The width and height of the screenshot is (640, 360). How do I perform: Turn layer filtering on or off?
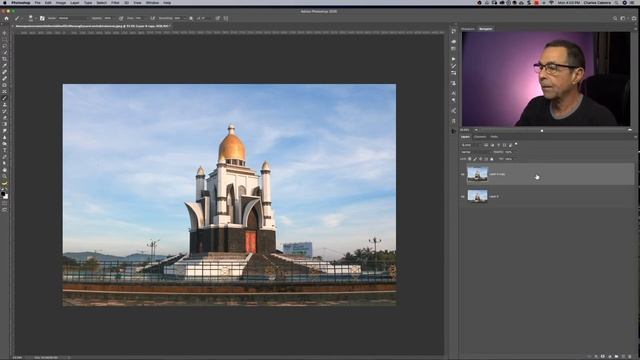pyautogui.click(x=516, y=144)
